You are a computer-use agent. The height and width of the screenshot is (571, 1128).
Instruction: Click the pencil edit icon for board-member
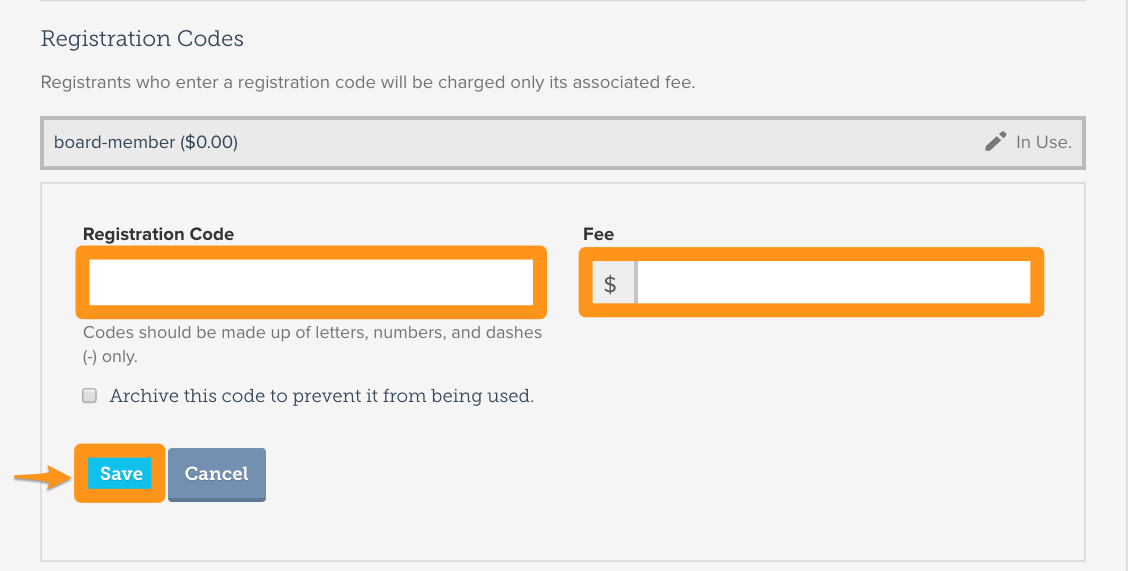pos(996,142)
